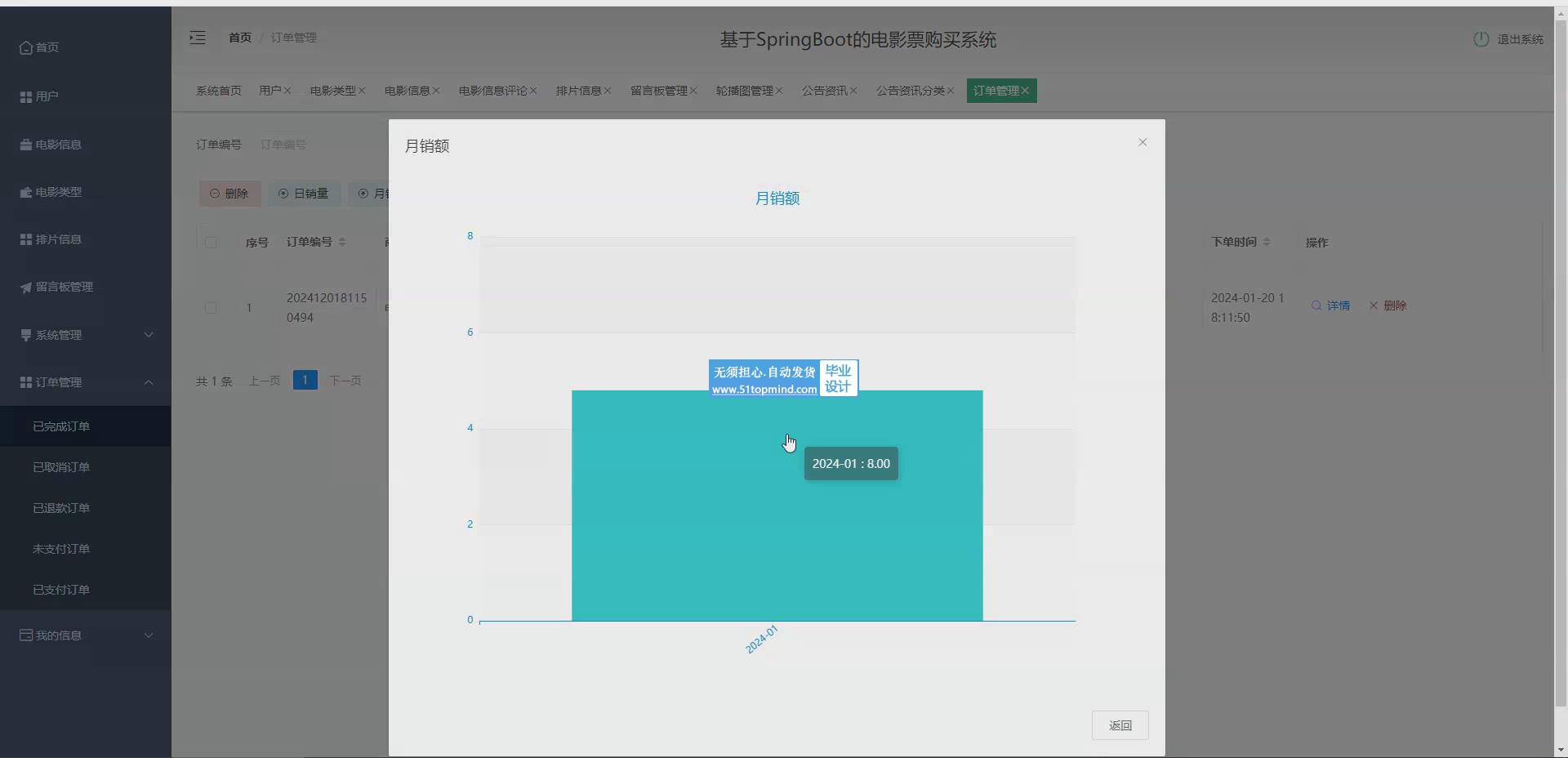Select 已取消订单 in the sidebar
1568x758 pixels.
[x=85, y=467]
